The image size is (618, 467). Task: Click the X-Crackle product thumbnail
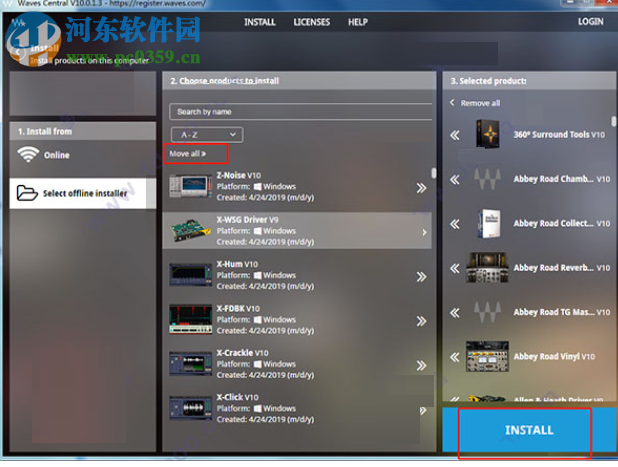click(190, 363)
